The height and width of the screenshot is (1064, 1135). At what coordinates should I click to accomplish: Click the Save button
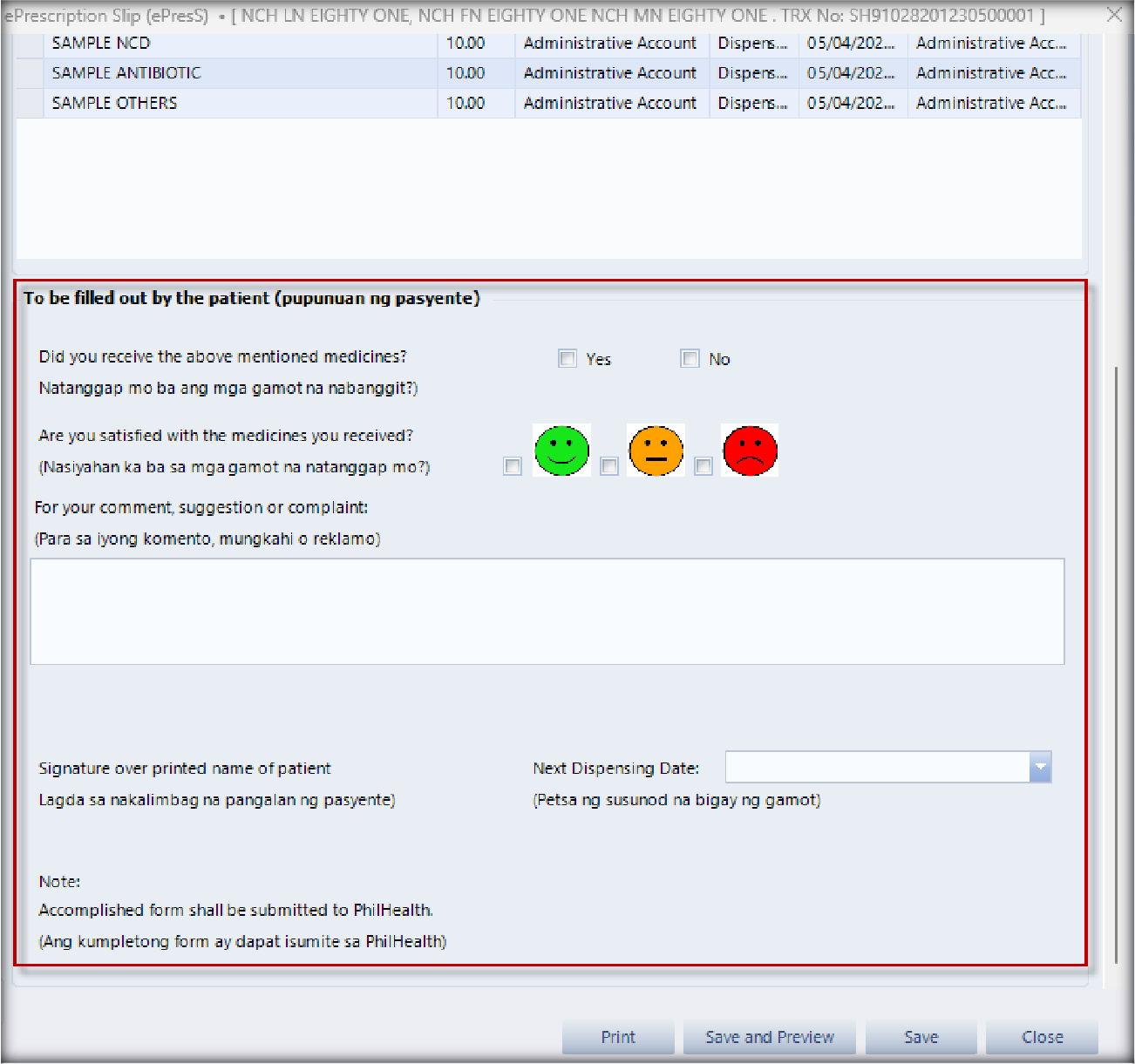(921, 1037)
